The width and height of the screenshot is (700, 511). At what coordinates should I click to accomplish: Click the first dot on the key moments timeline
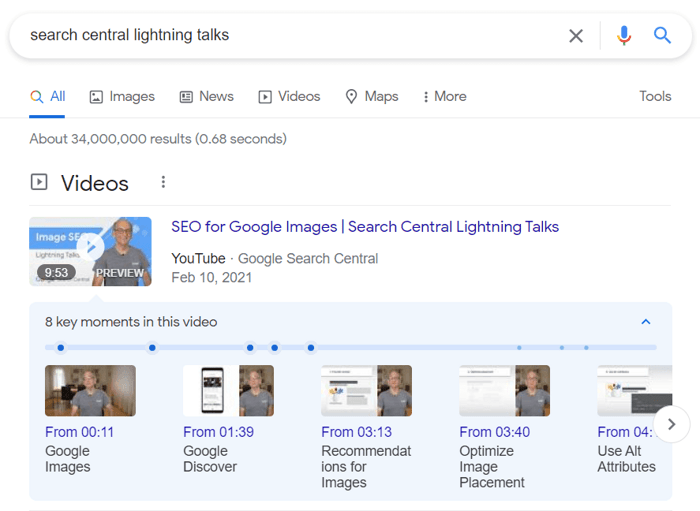61,348
